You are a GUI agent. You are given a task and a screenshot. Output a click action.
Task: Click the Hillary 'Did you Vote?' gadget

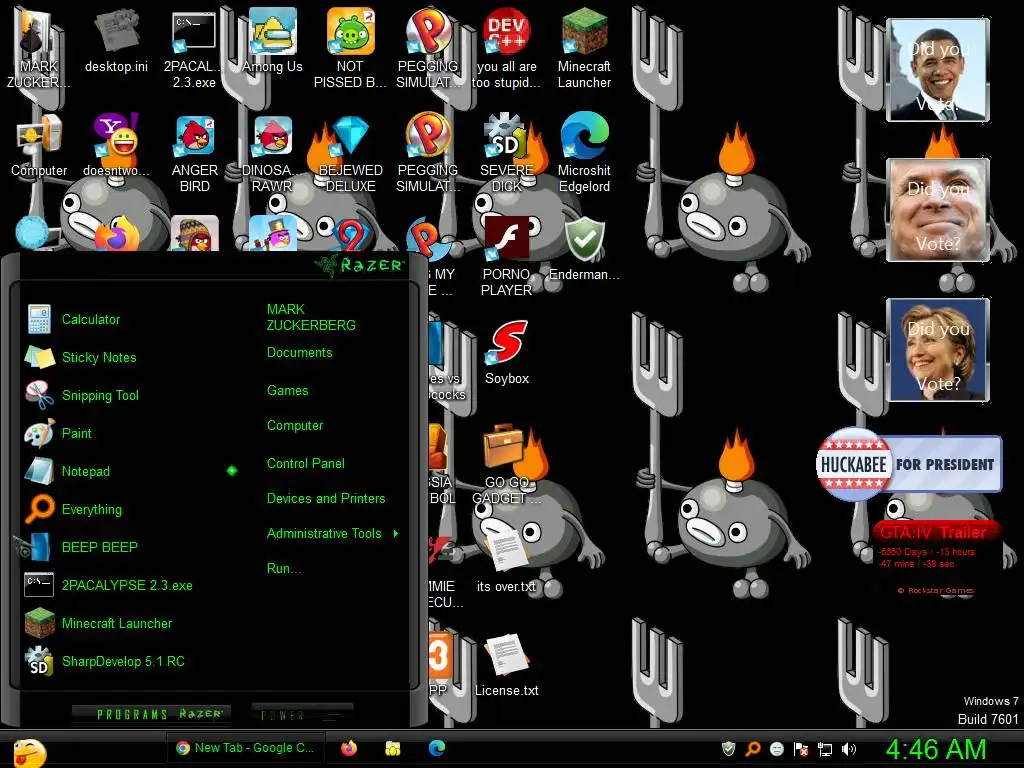click(x=938, y=349)
